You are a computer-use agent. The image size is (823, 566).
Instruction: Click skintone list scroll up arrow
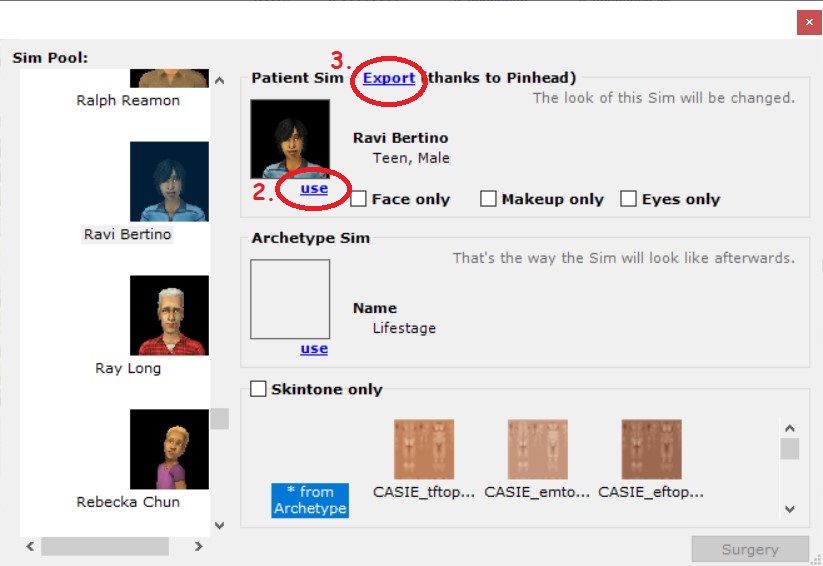pyautogui.click(x=789, y=428)
